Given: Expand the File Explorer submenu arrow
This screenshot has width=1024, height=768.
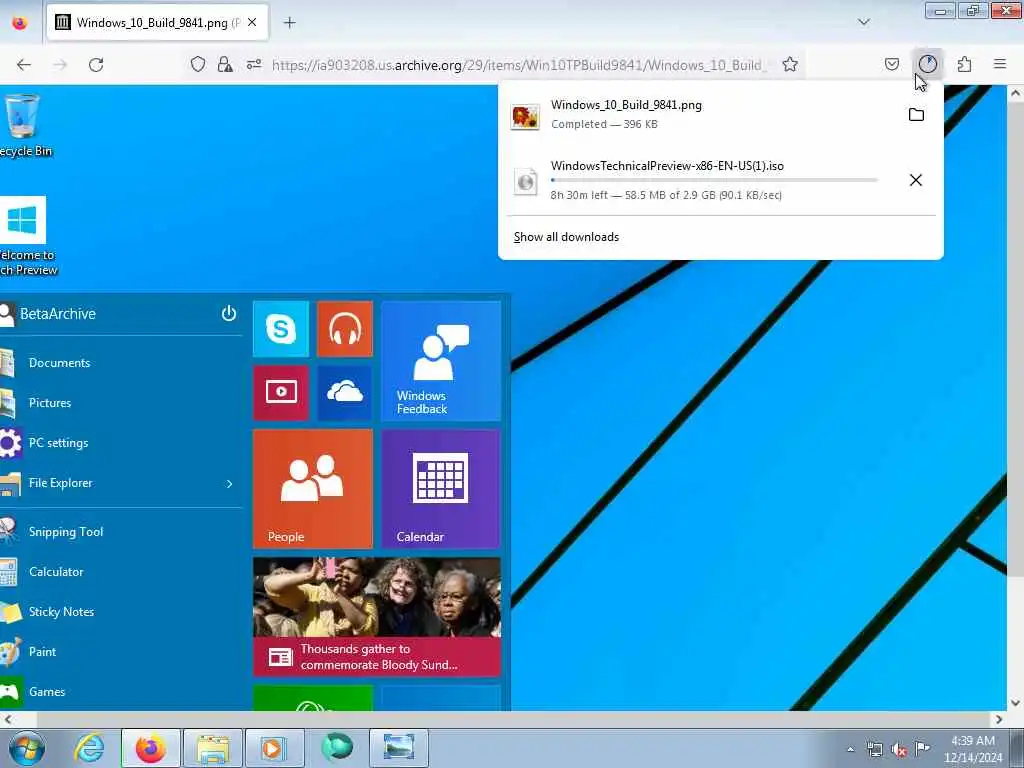Looking at the screenshot, I should click(229, 484).
